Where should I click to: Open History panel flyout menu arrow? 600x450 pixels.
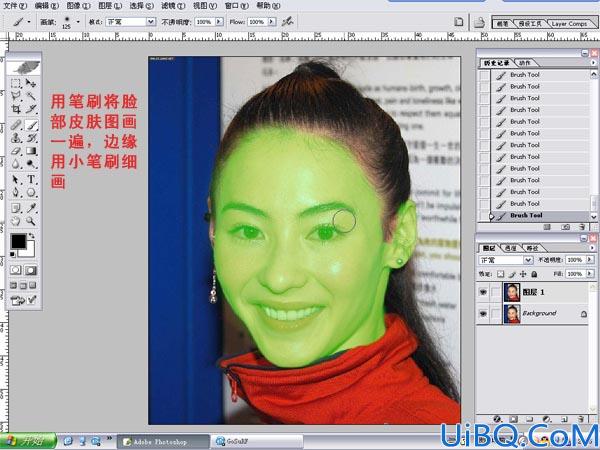(593, 62)
